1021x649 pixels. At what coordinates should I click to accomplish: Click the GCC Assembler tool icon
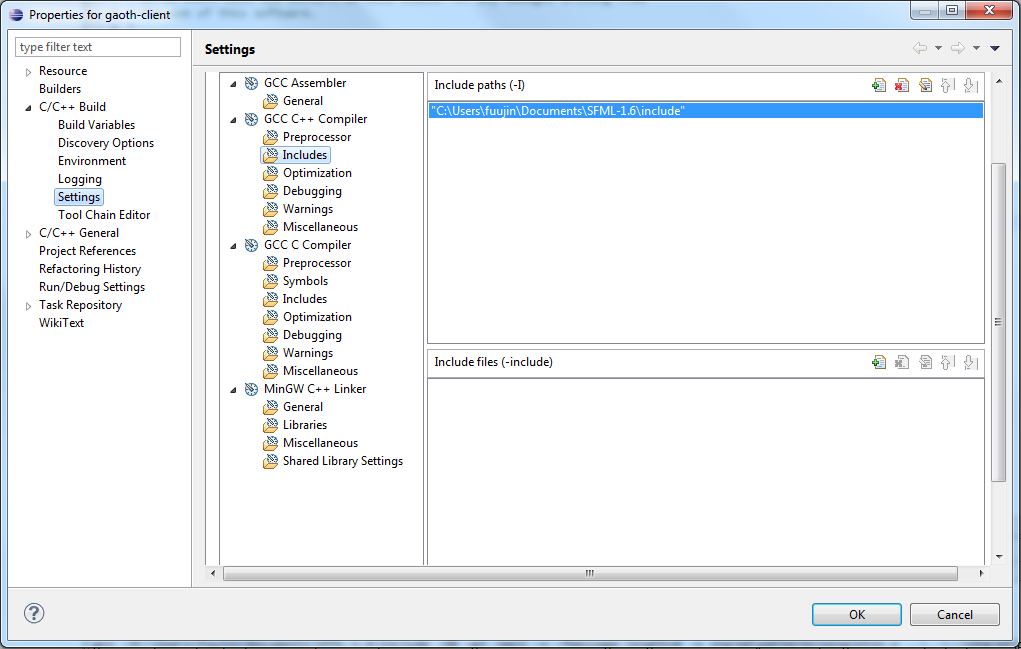pyautogui.click(x=251, y=83)
